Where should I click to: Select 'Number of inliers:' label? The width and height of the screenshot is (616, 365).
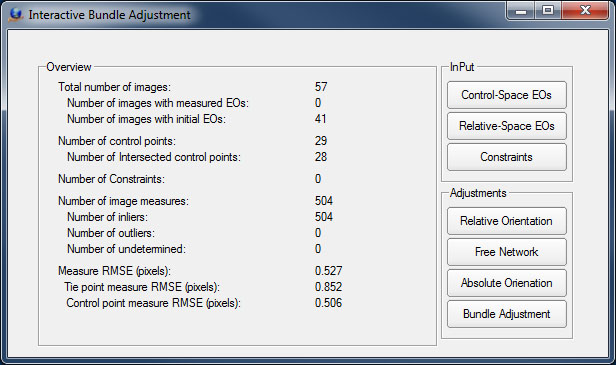coord(108,217)
